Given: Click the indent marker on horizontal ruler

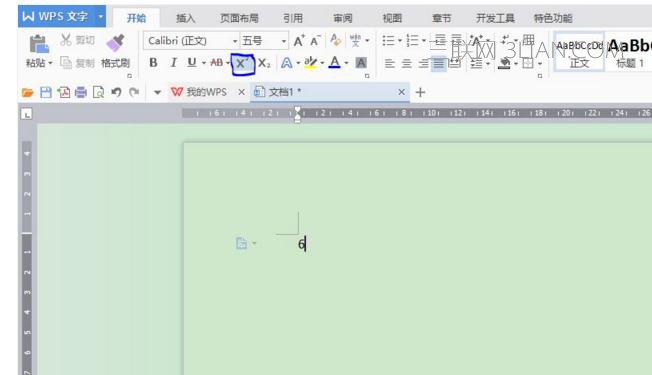Looking at the screenshot, I should pyautogui.click(x=297, y=114).
